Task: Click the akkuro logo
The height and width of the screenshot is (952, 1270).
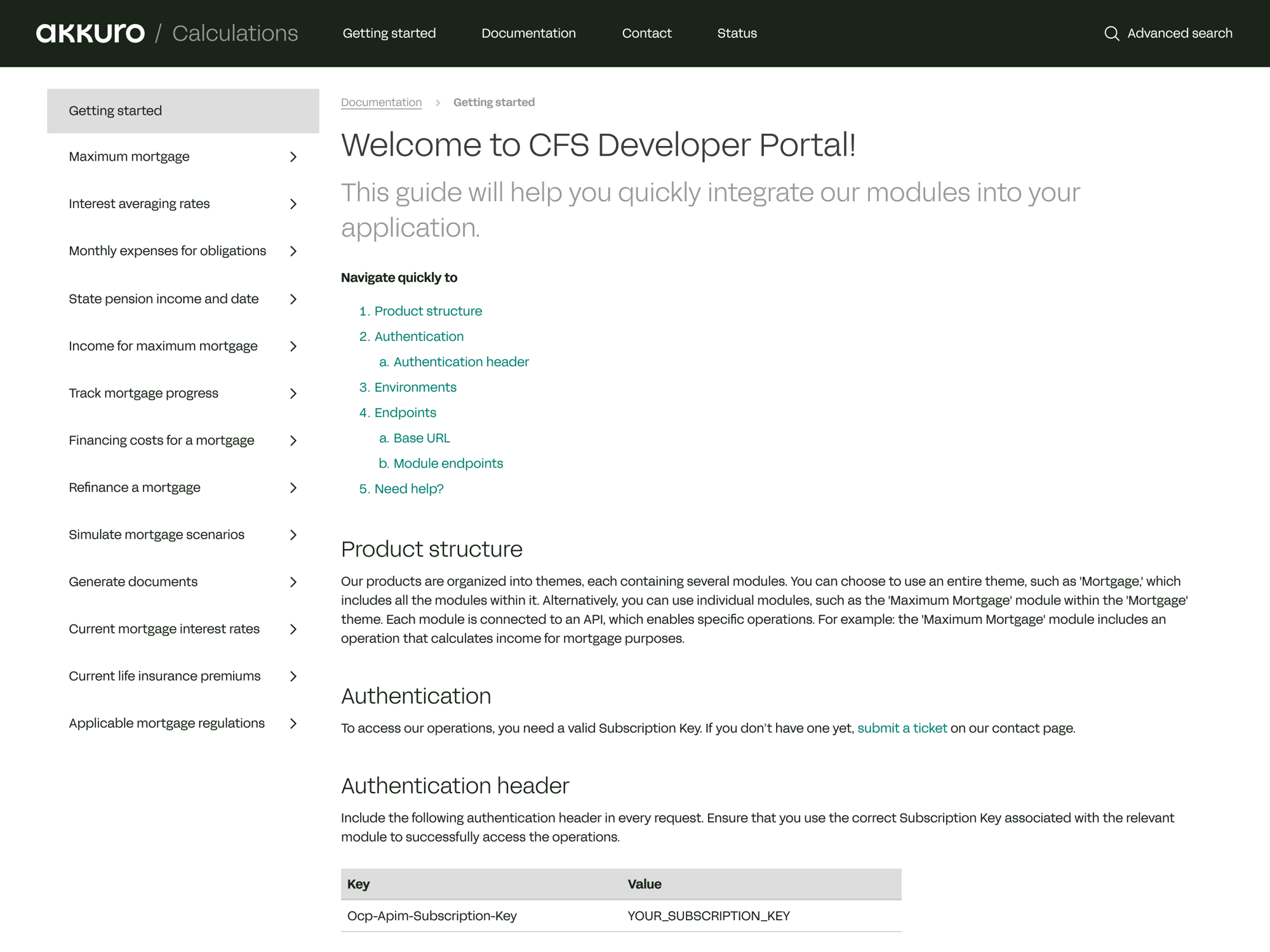Action: pos(90,33)
